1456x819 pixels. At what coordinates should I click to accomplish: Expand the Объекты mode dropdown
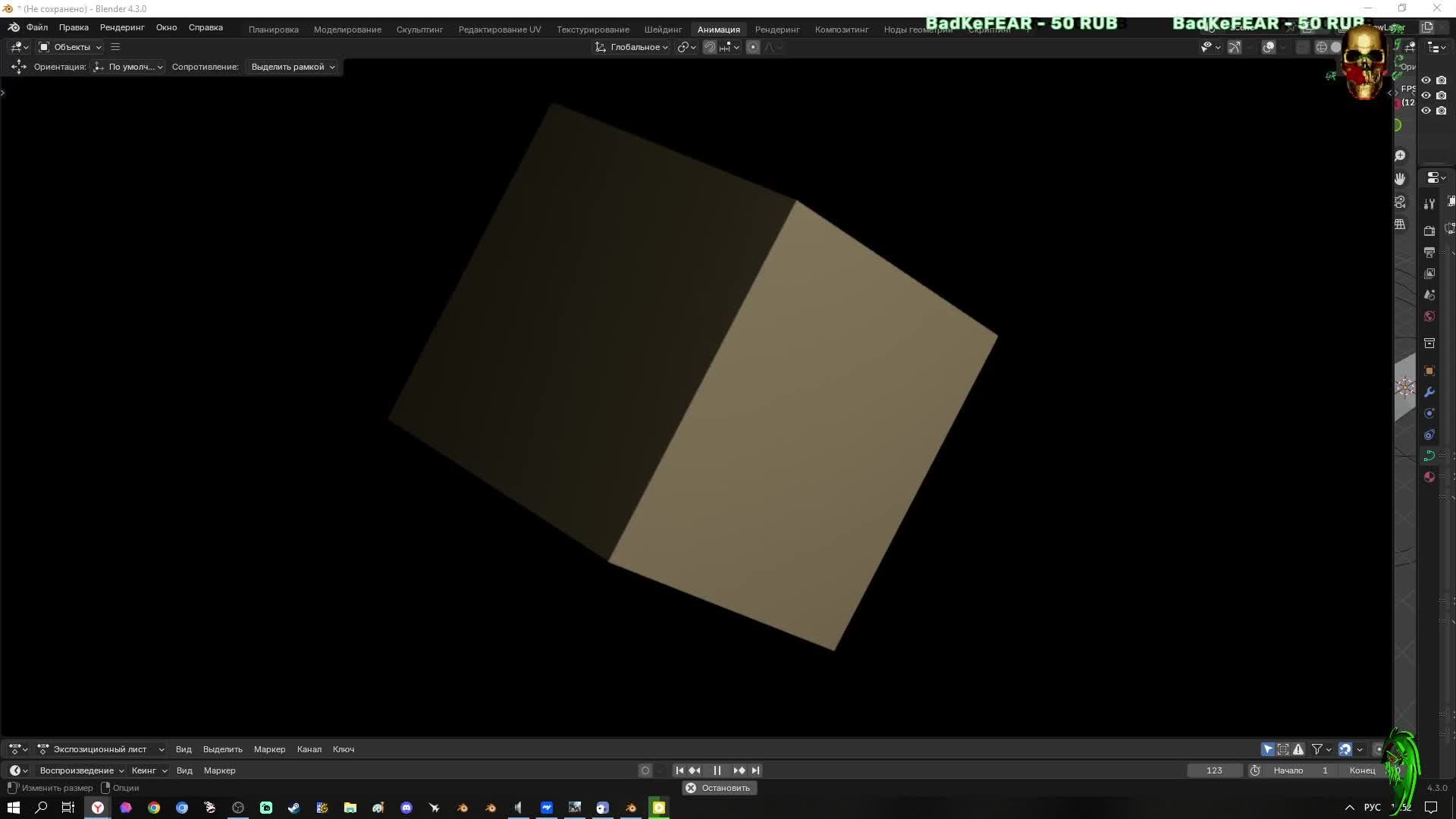pos(71,47)
